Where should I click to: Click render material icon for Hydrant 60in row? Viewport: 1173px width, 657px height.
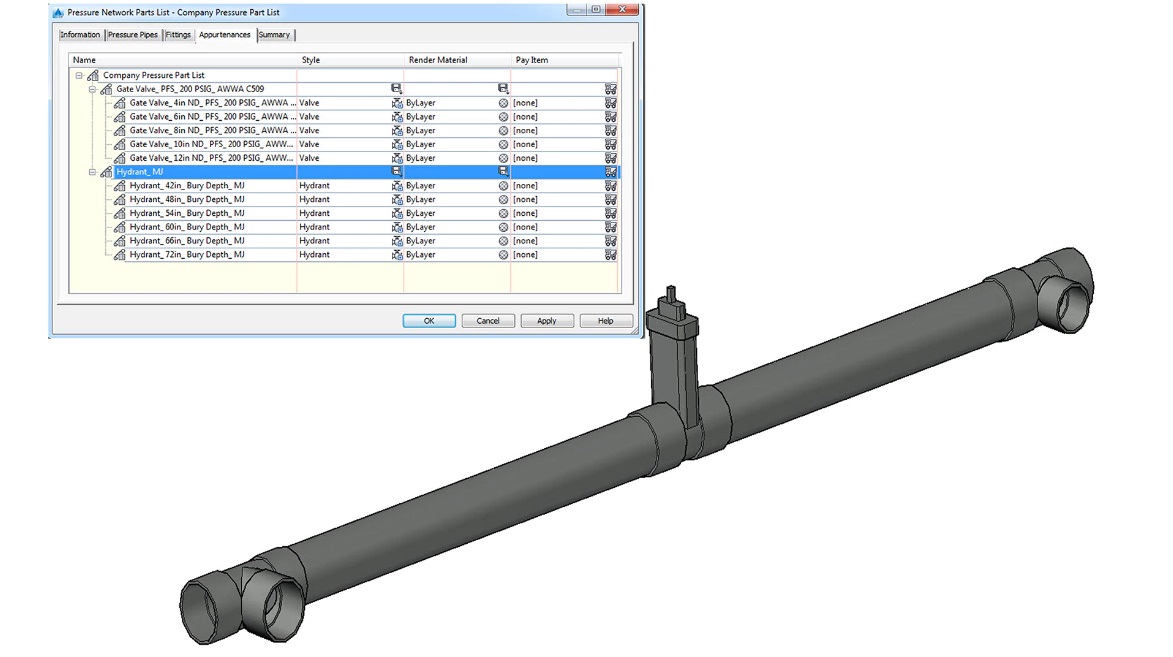click(x=503, y=227)
